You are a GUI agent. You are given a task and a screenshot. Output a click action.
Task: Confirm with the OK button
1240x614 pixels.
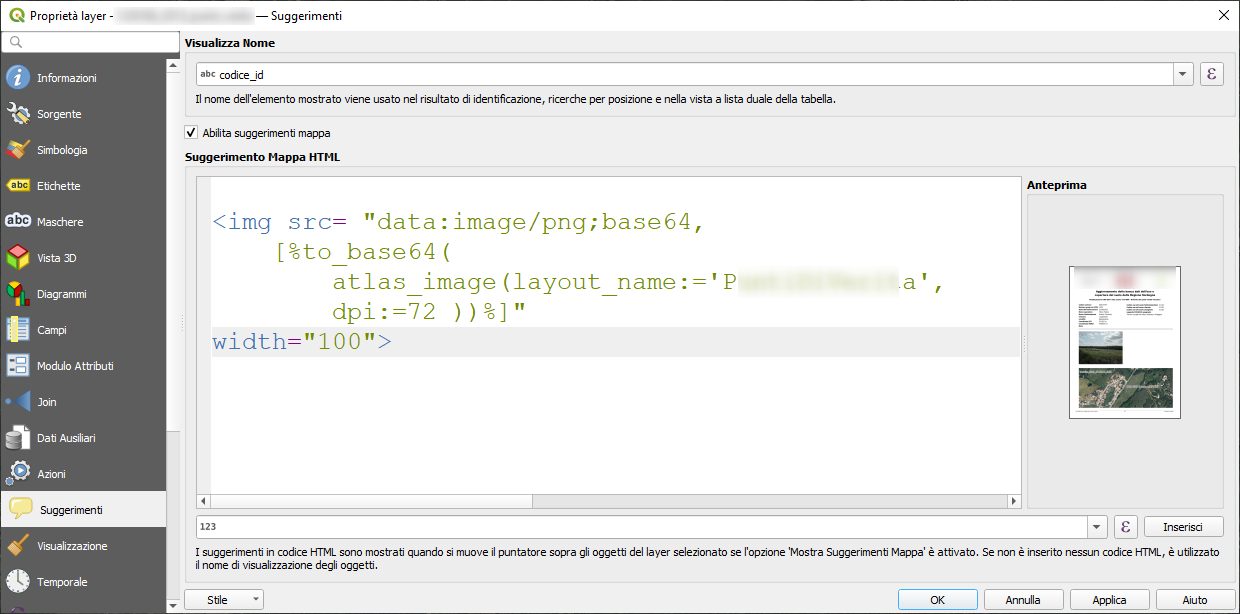tap(937, 600)
